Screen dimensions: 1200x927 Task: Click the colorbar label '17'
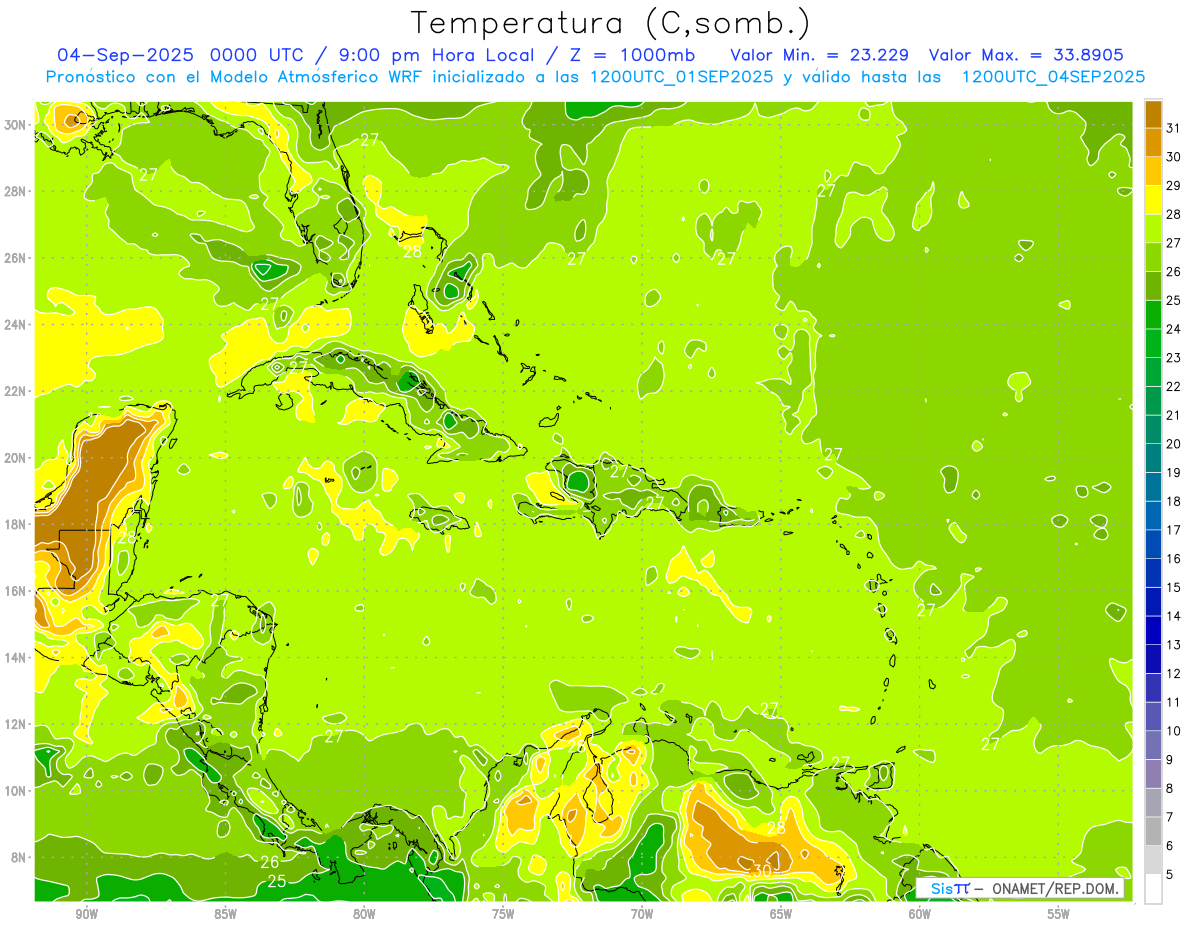pos(1174,530)
